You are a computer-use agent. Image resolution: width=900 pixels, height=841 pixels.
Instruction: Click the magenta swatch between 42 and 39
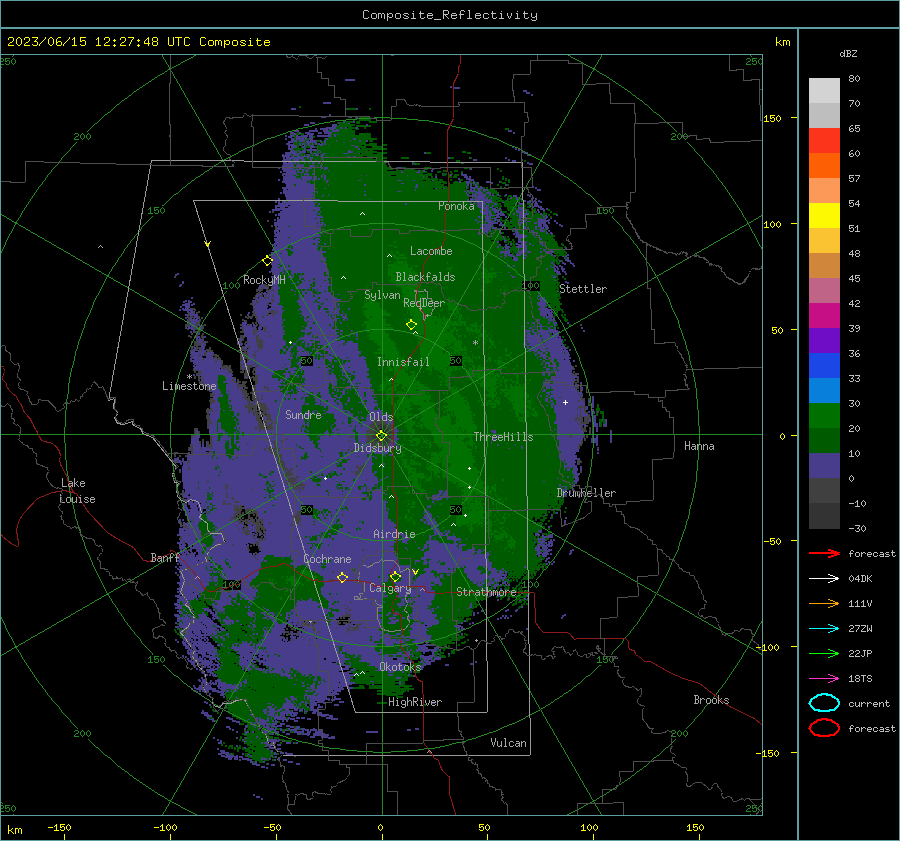pos(824,316)
